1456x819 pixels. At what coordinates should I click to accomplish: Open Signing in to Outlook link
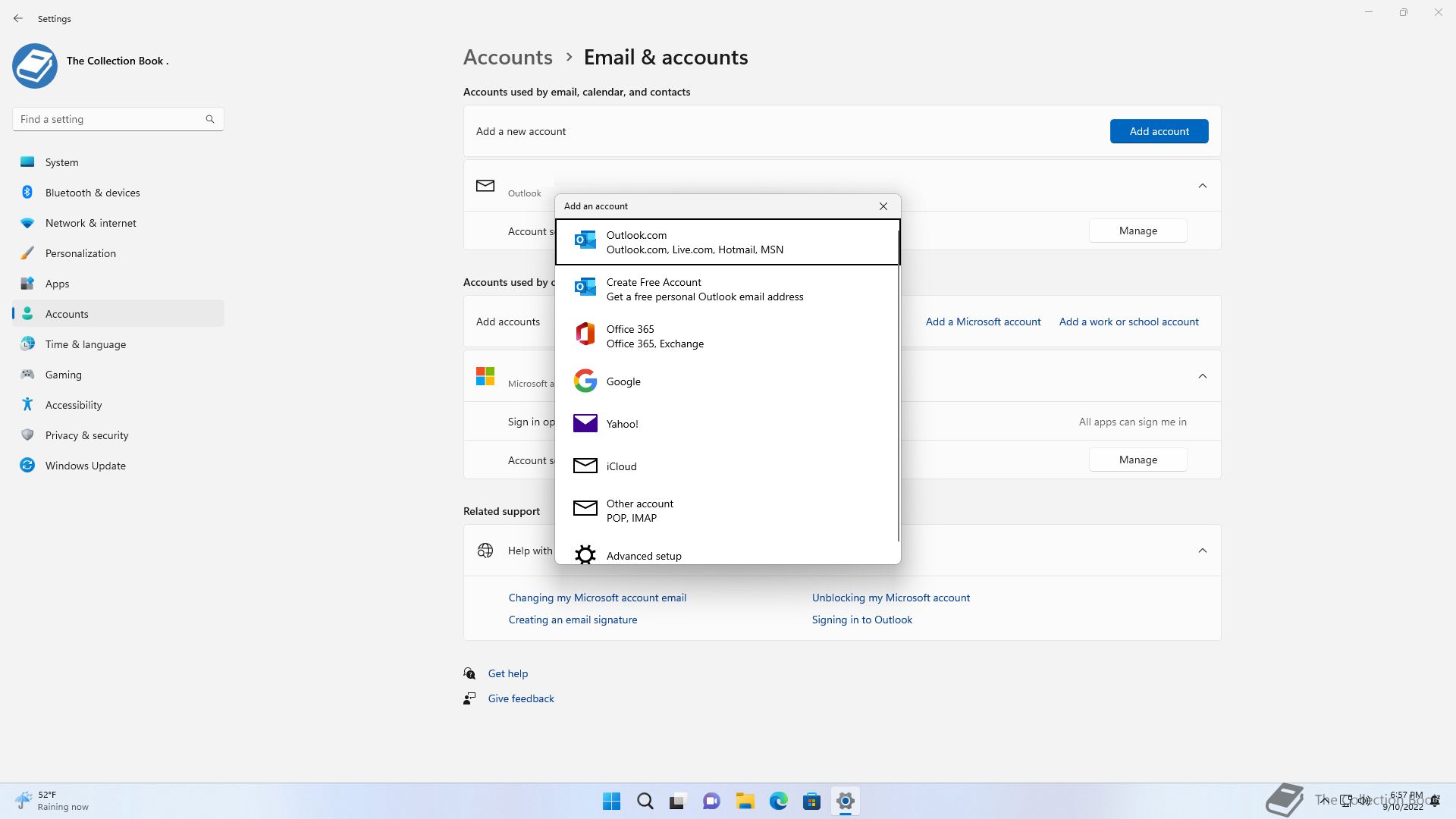861,620
